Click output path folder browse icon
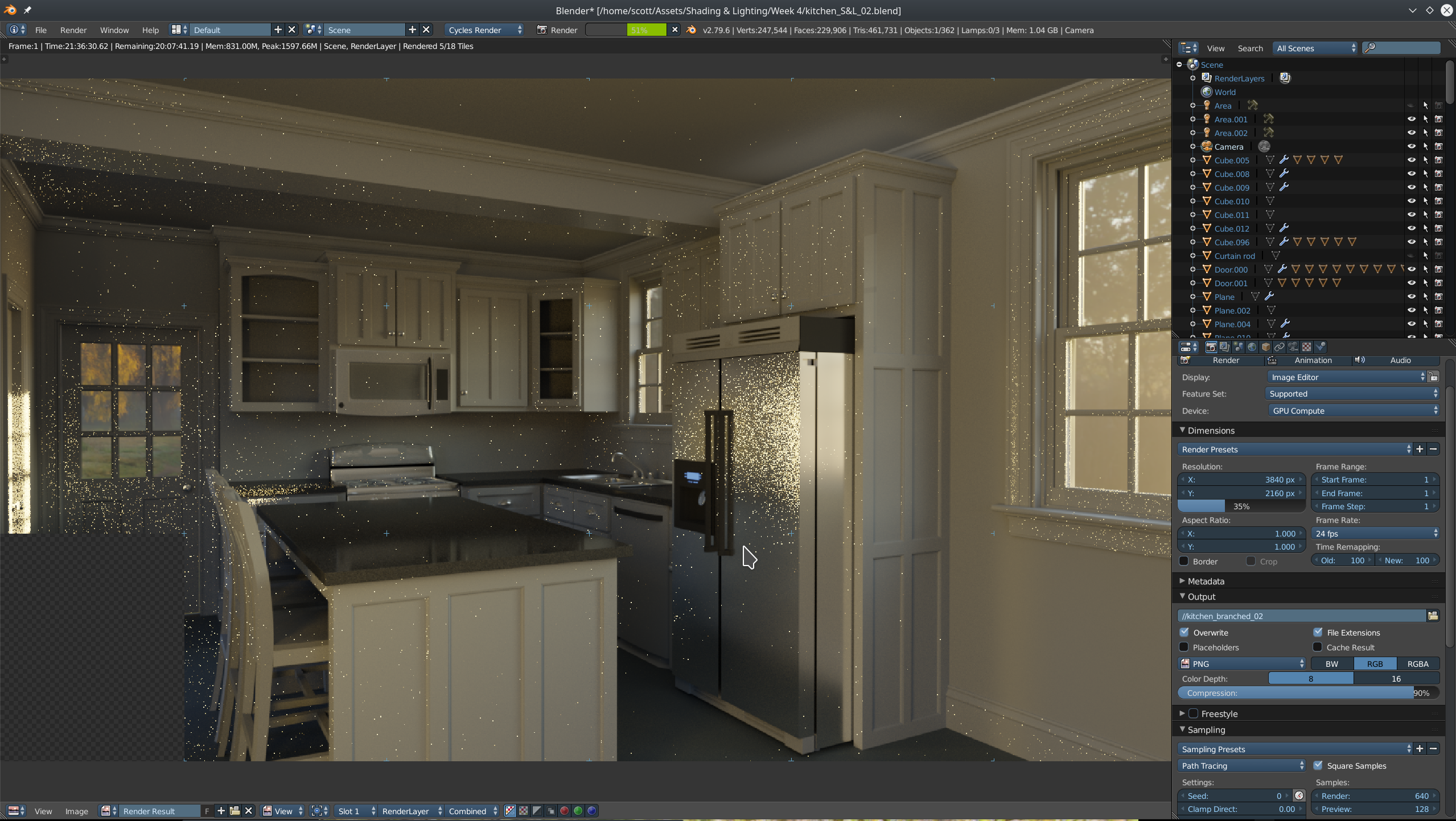The image size is (1456, 821). pyautogui.click(x=1433, y=616)
